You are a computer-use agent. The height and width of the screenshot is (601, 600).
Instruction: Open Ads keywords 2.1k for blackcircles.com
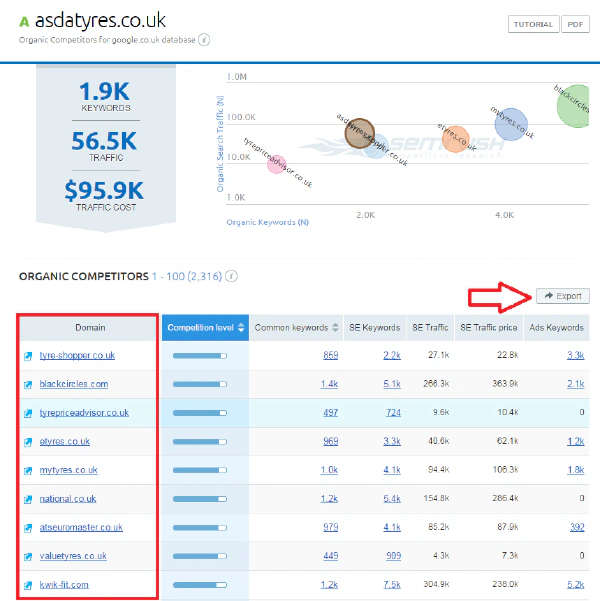[x=575, y=384]
